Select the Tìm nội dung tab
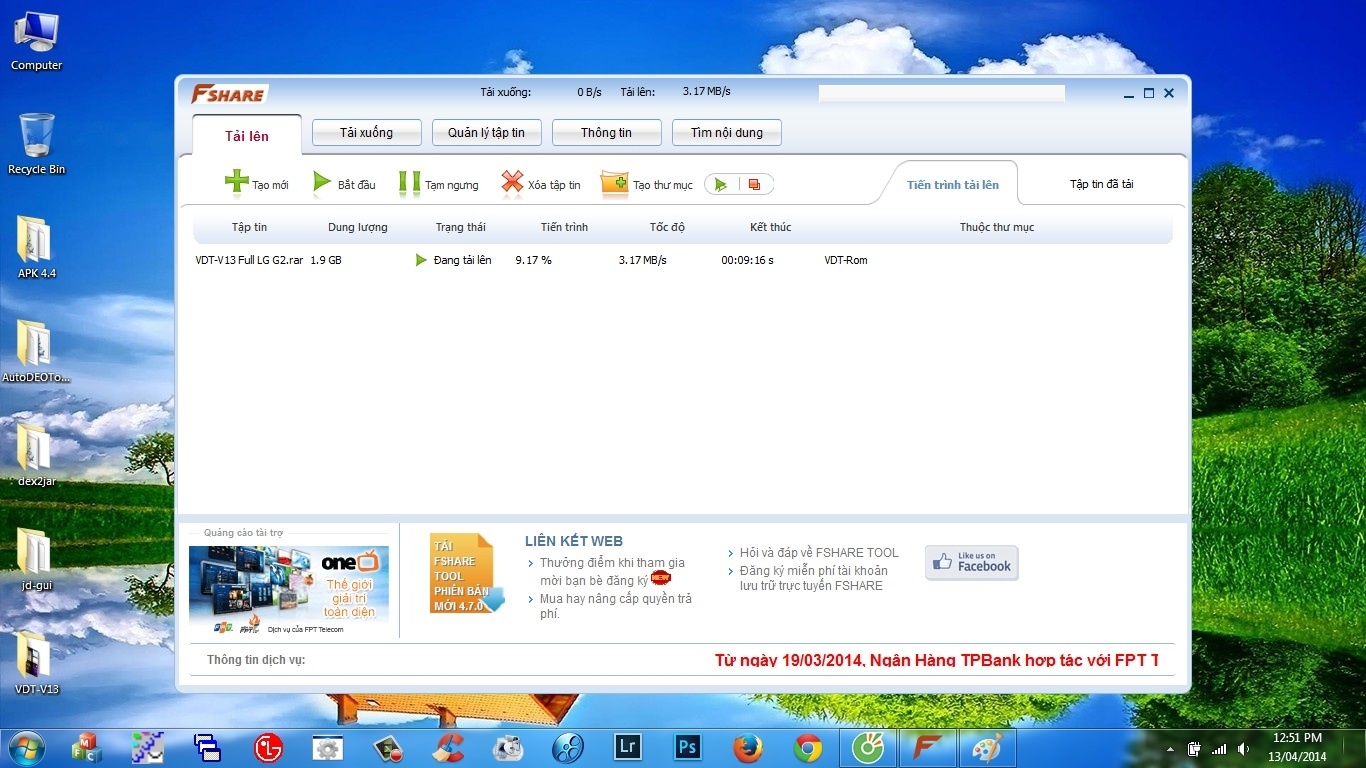 (x=726, y=132)
